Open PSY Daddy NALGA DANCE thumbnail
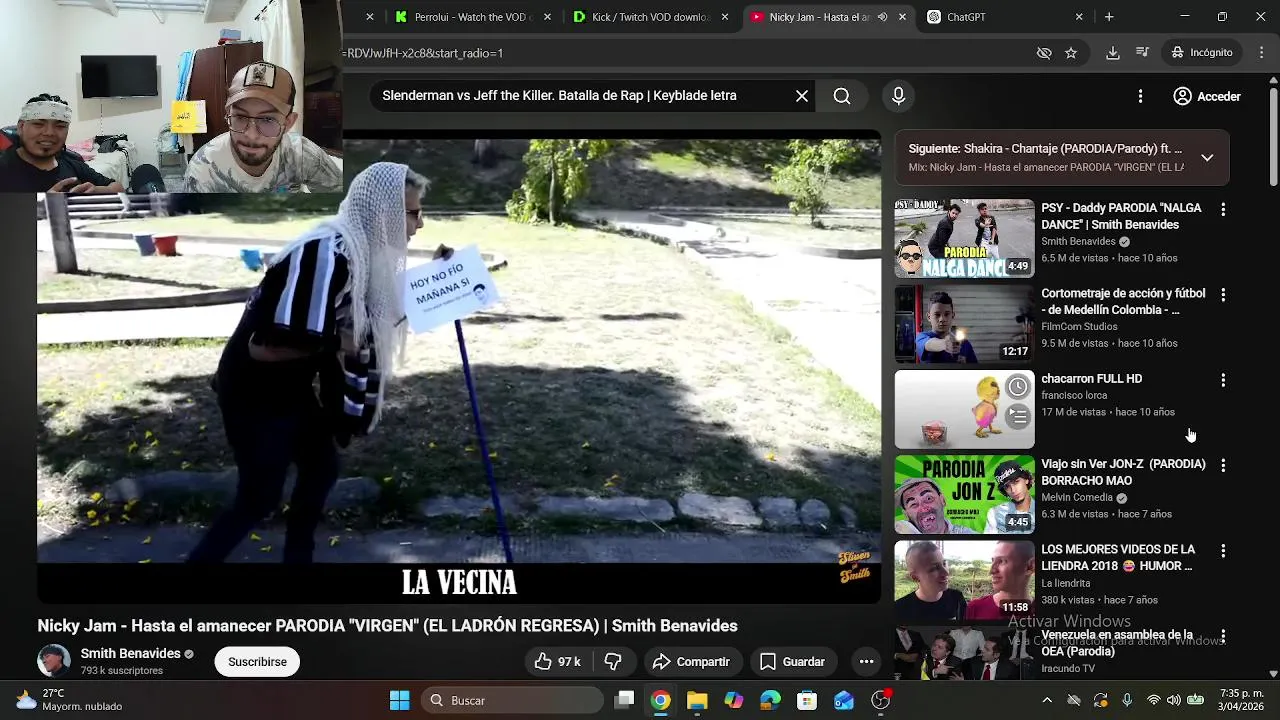Image resolution: width=1280 pixels, height=720 pixels. point(964,238)
